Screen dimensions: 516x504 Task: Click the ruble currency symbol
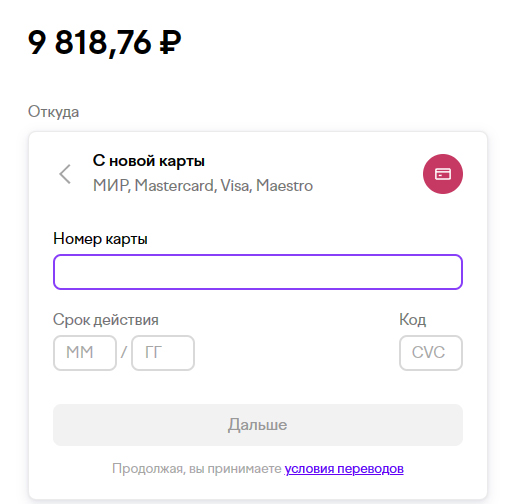tap(170, 42)
